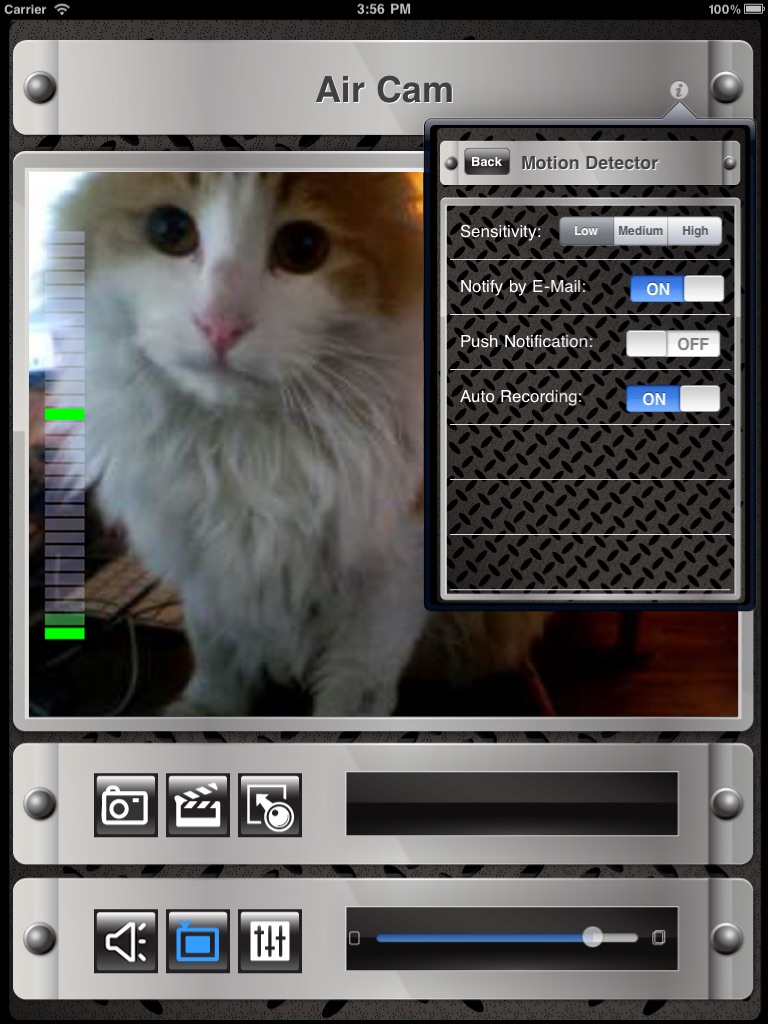Tap the green audio level meter

[65, 436]
